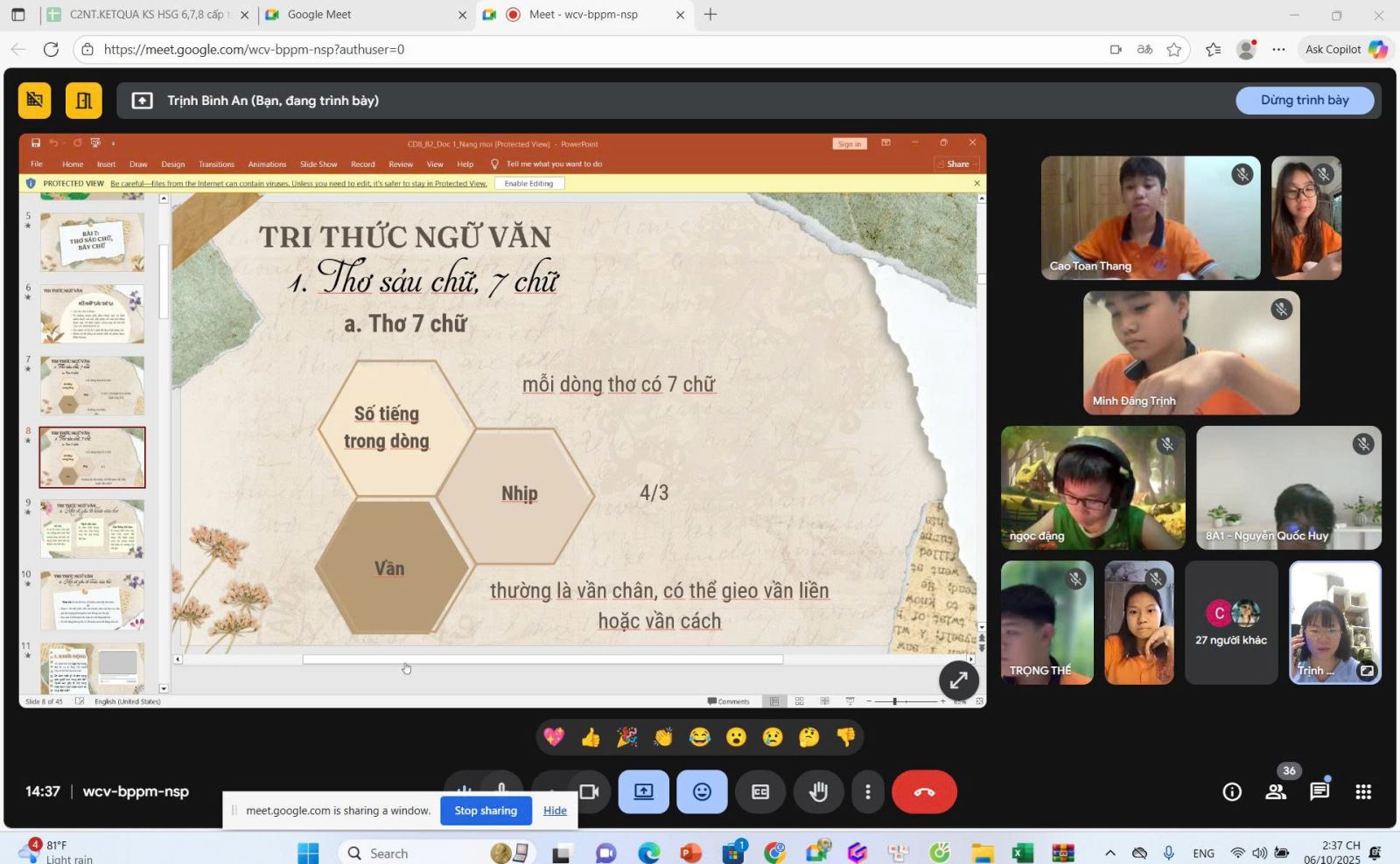Click the Stop sharing button
The height and width of the screenshot is (864, 1400).
point(486,811)
